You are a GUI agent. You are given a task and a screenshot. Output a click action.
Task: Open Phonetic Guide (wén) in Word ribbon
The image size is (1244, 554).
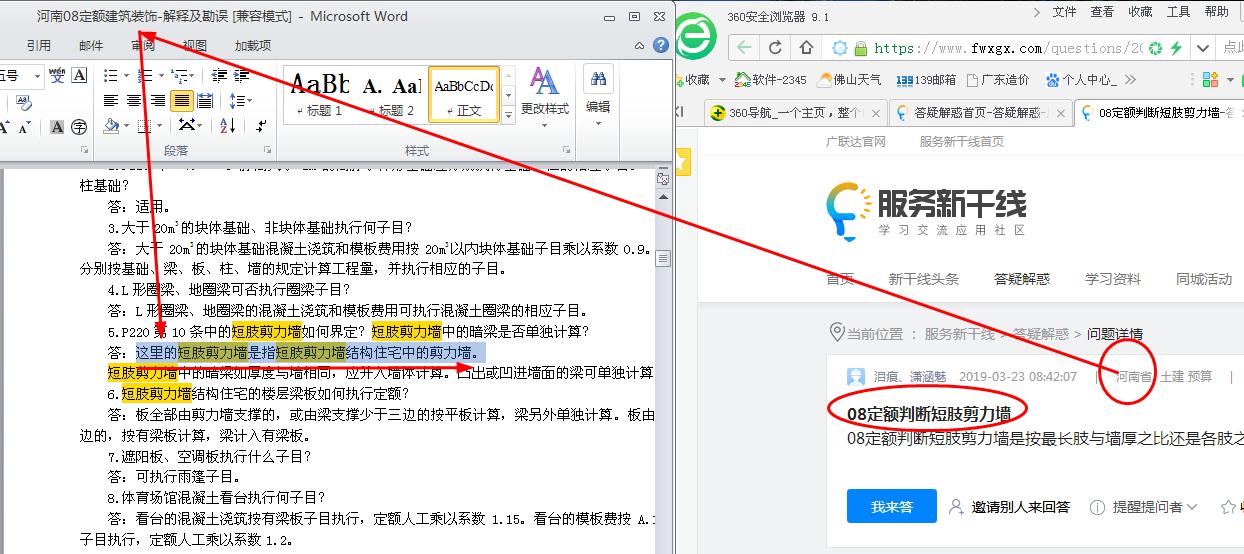(56, 76)
